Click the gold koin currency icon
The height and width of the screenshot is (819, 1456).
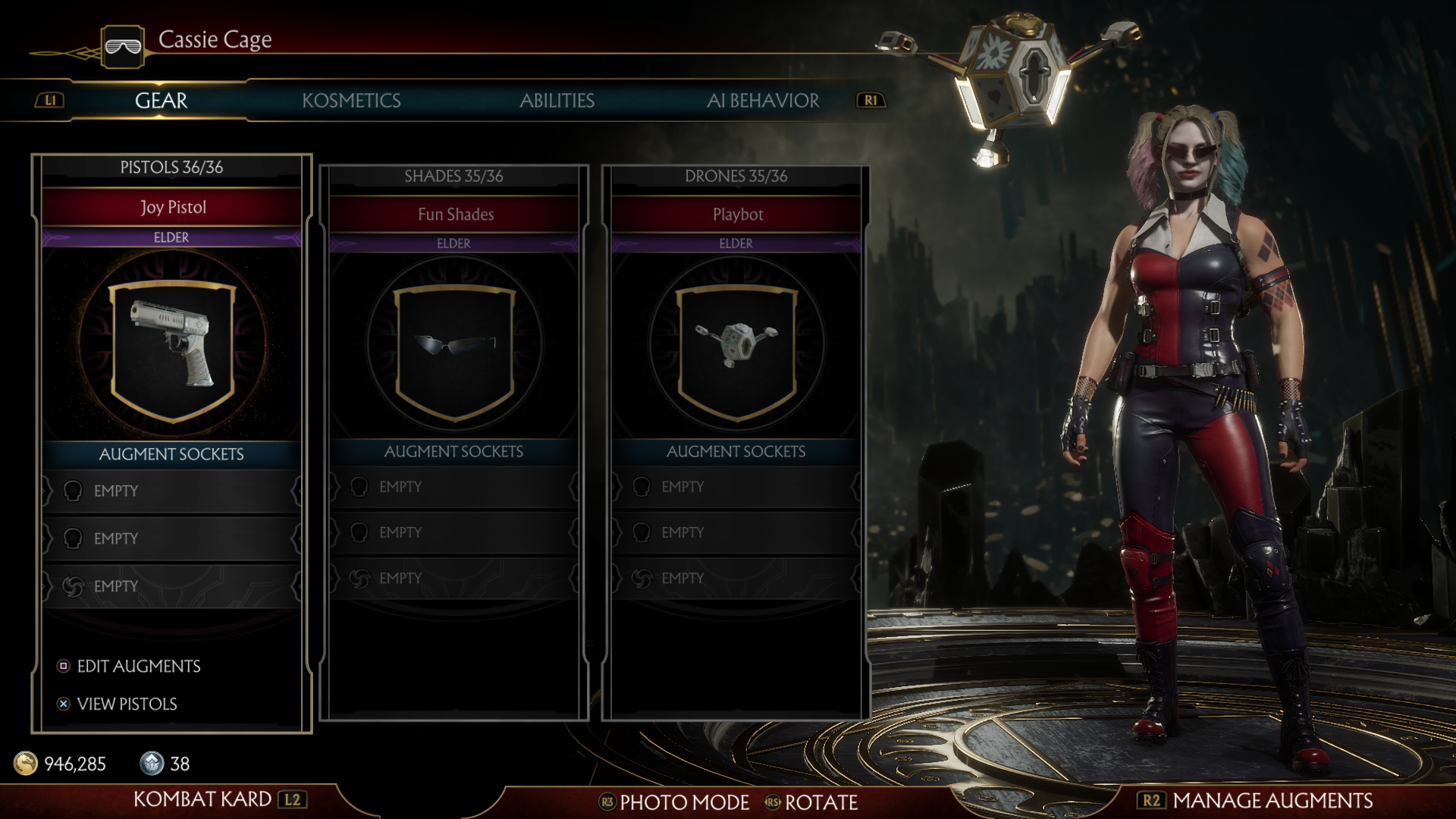tap(26, 763)
